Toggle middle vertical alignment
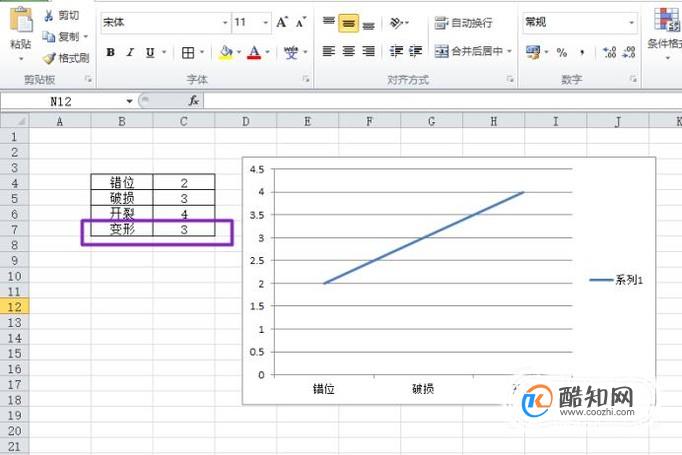Screen dimensions: 682x455 pyautogui.click(x=348, y=23)
